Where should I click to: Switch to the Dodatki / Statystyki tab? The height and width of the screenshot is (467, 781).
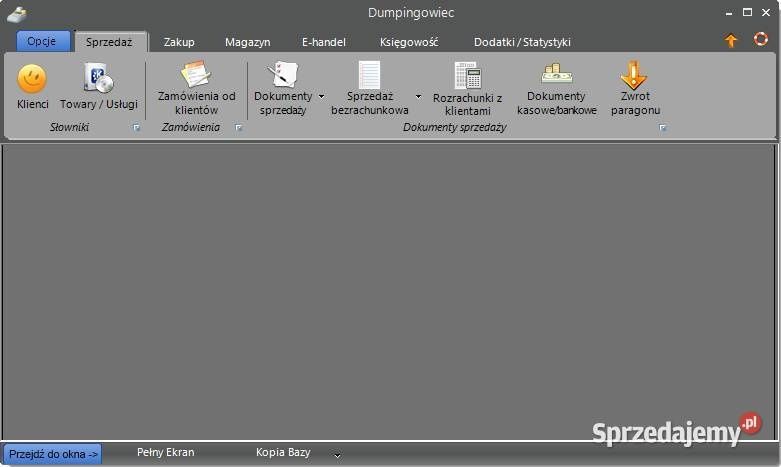(522, 42)
